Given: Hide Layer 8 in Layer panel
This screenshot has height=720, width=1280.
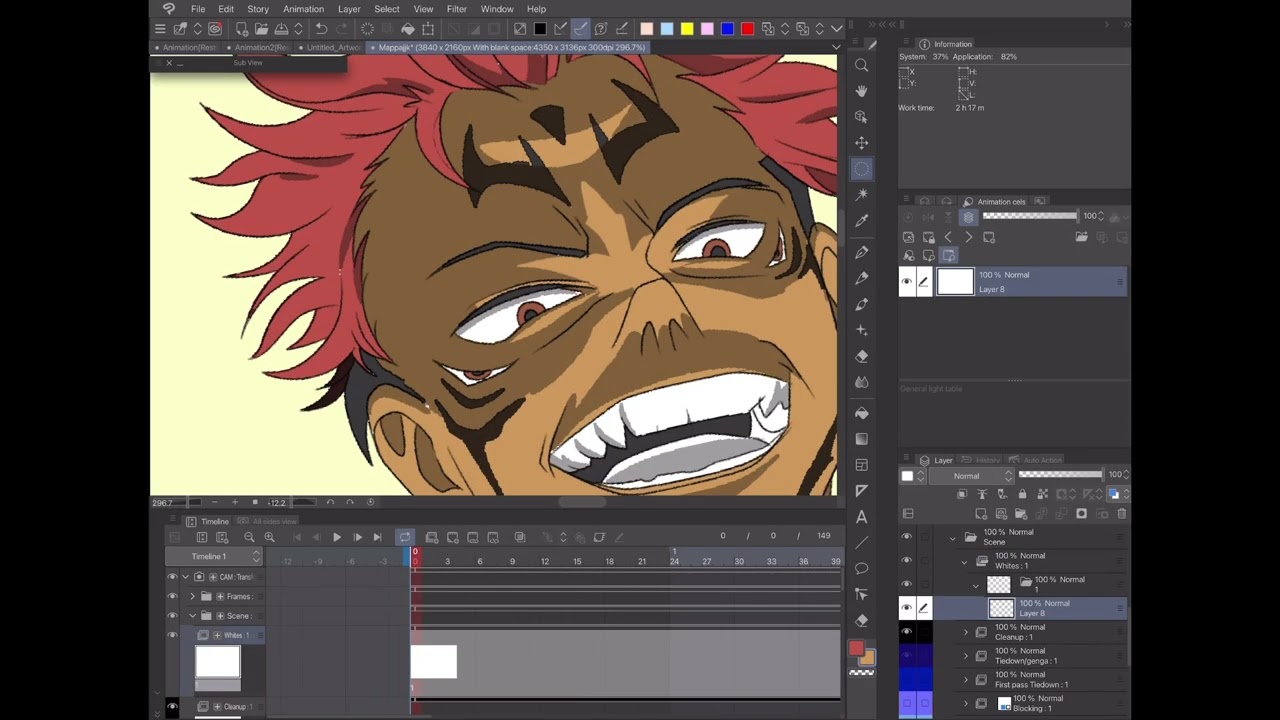Looking at the screenshot, I should (x=906, y=608).
